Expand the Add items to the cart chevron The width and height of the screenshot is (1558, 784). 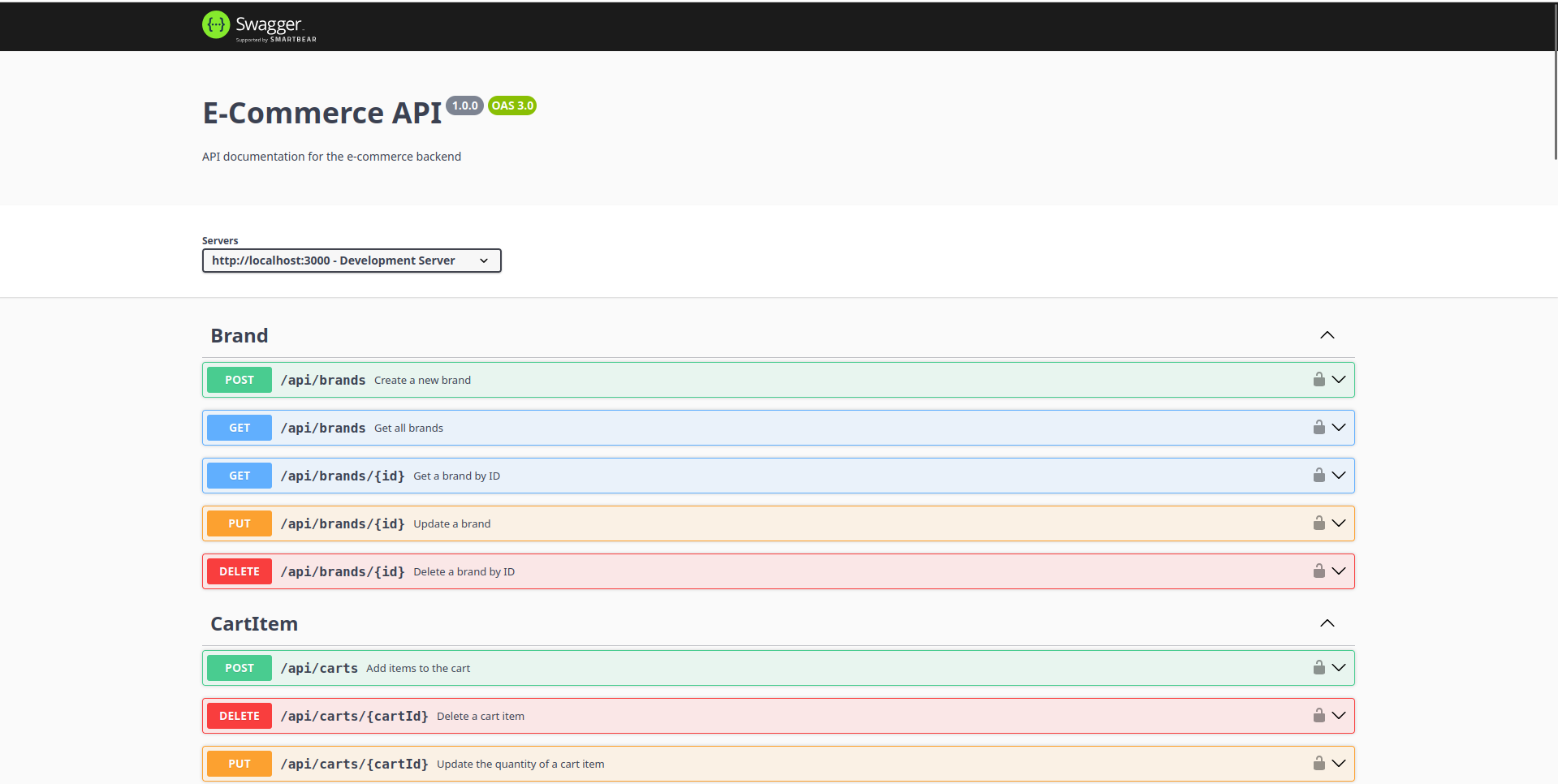pos(1339,667)
